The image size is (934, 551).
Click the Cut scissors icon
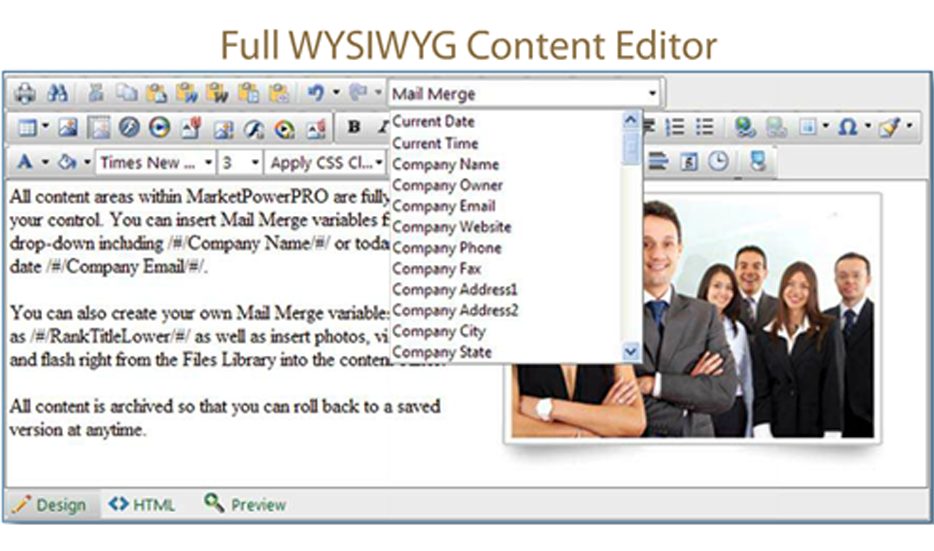pos(95,93)
